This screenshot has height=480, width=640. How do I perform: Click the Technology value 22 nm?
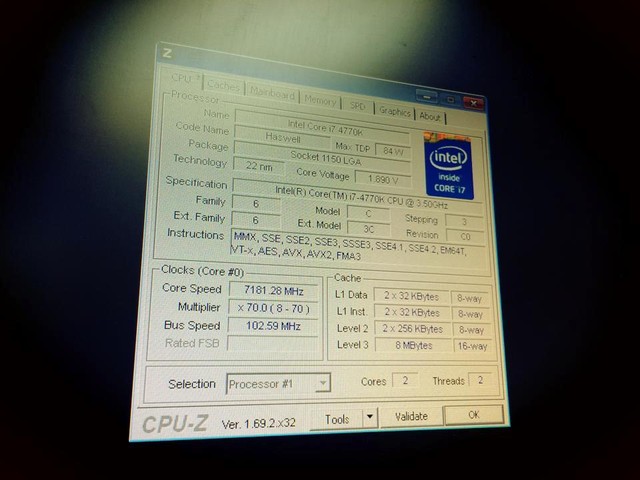click(259, 166)
